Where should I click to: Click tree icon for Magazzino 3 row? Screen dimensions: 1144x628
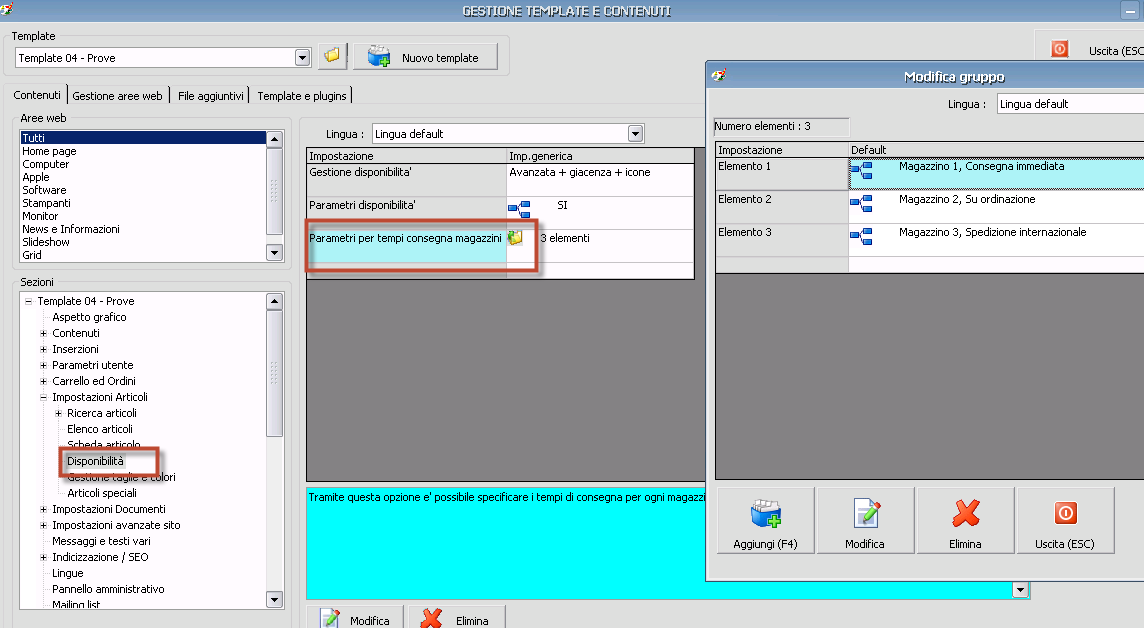(x=862, y=236)
